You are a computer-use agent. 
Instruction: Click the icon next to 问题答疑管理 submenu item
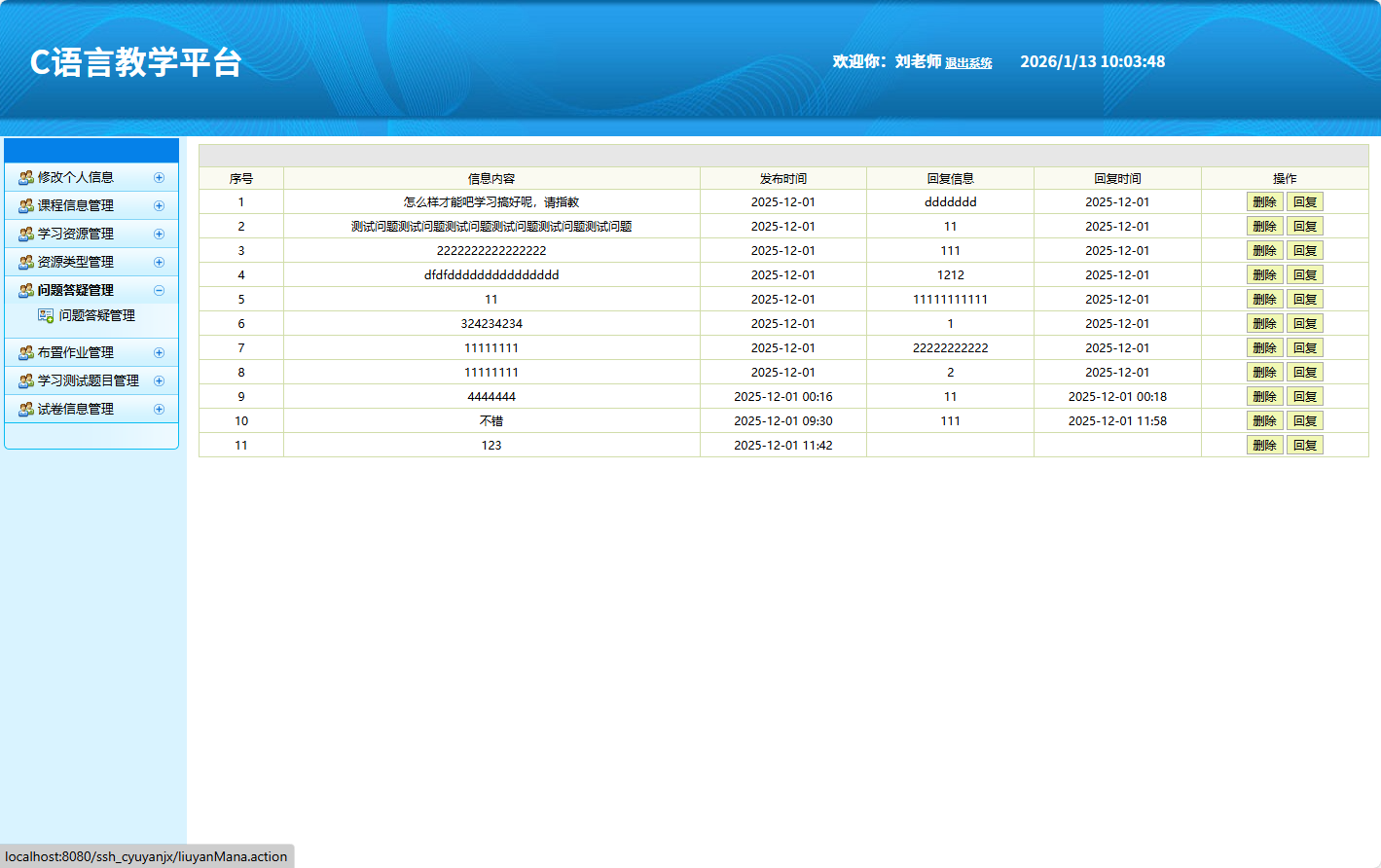click(46, 316)
